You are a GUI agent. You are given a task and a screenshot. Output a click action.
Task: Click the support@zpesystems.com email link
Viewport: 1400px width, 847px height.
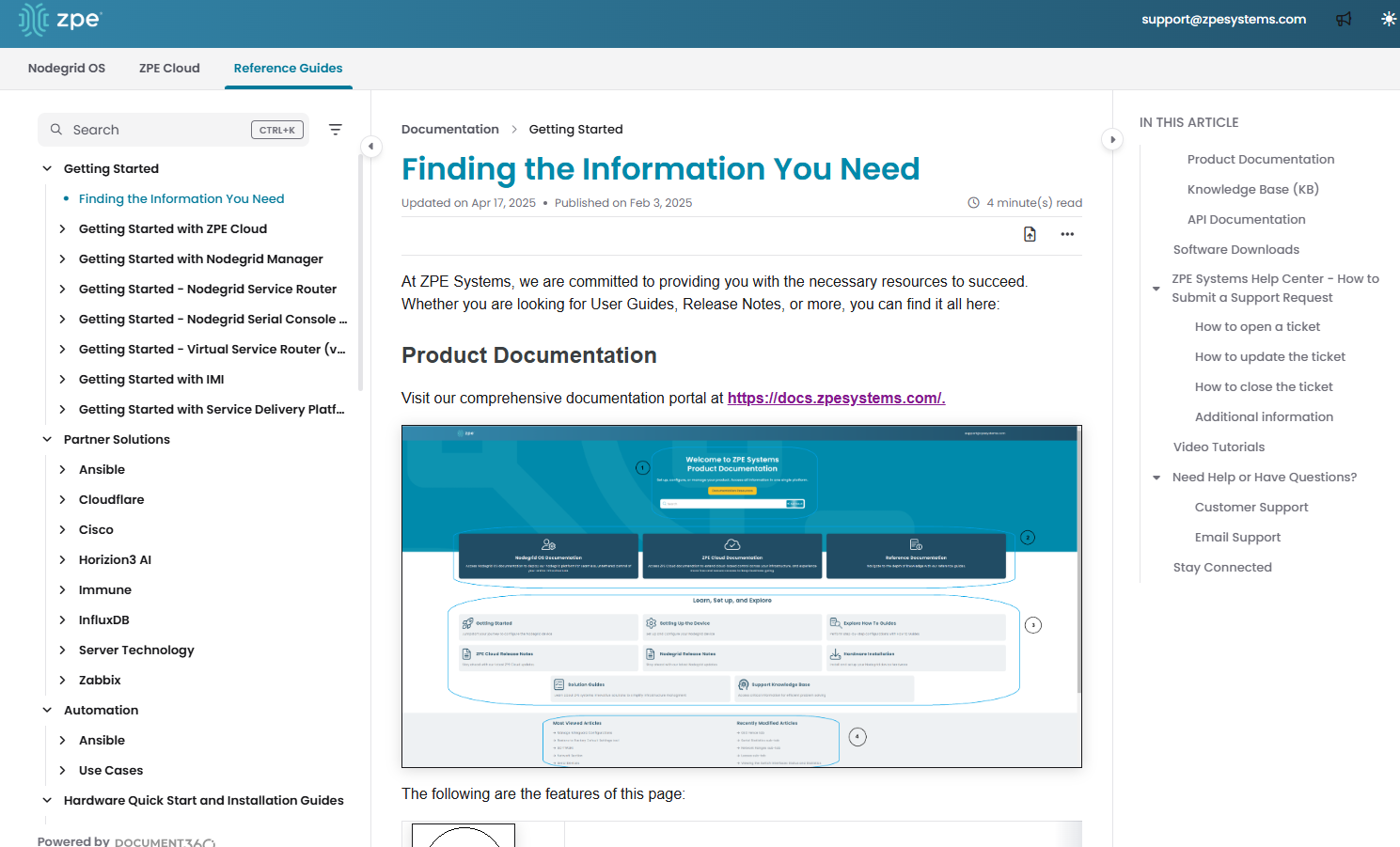(1223, 19)
